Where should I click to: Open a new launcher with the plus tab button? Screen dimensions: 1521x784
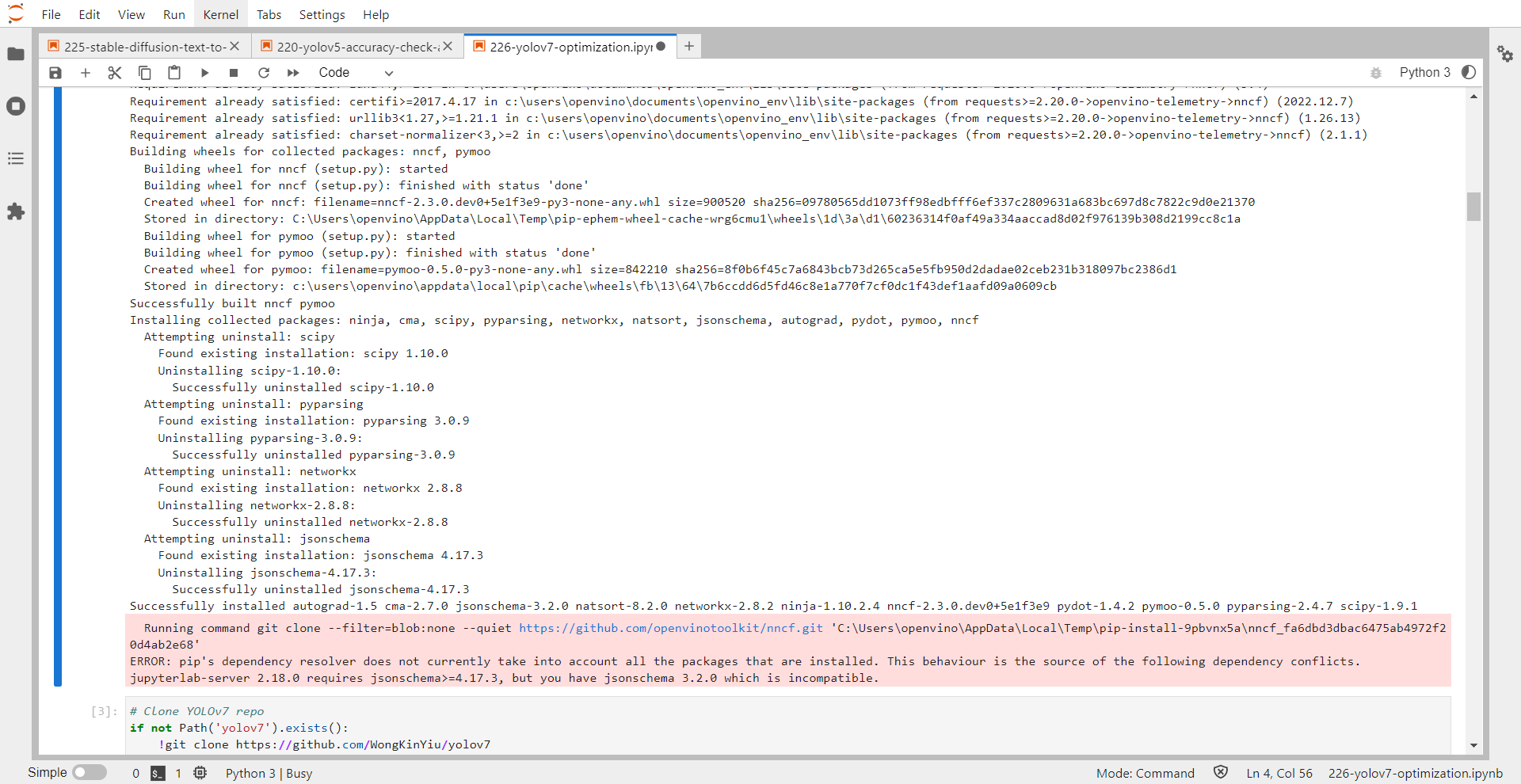click(x=688, y=46)
